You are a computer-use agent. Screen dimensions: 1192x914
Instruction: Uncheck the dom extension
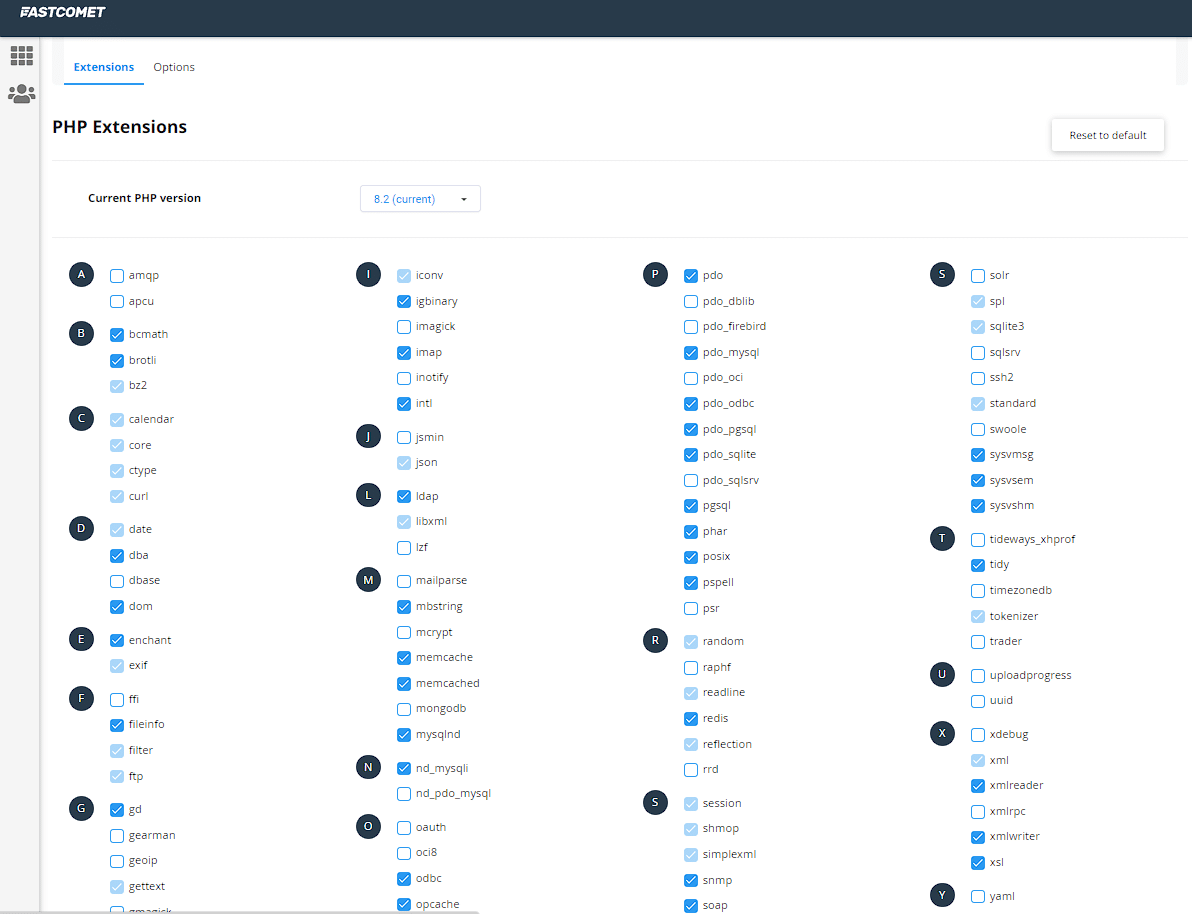coord(117,607)
